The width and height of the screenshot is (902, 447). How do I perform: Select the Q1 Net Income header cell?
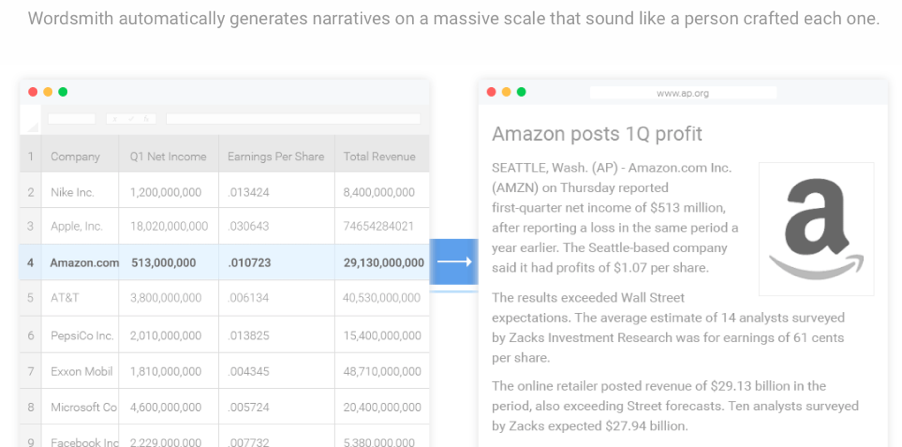coord(169,154)
